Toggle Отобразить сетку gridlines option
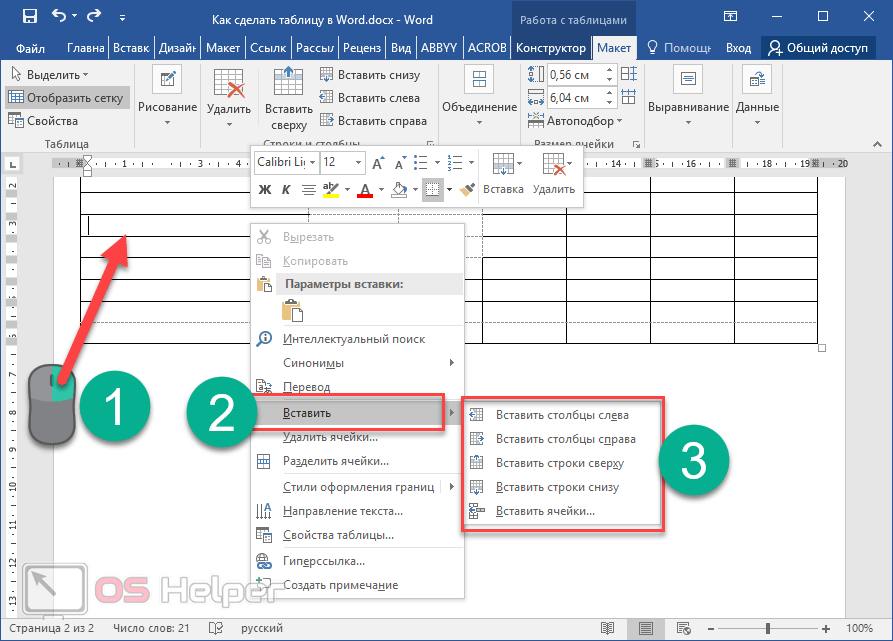893x641 pixels. pos(66,98)
